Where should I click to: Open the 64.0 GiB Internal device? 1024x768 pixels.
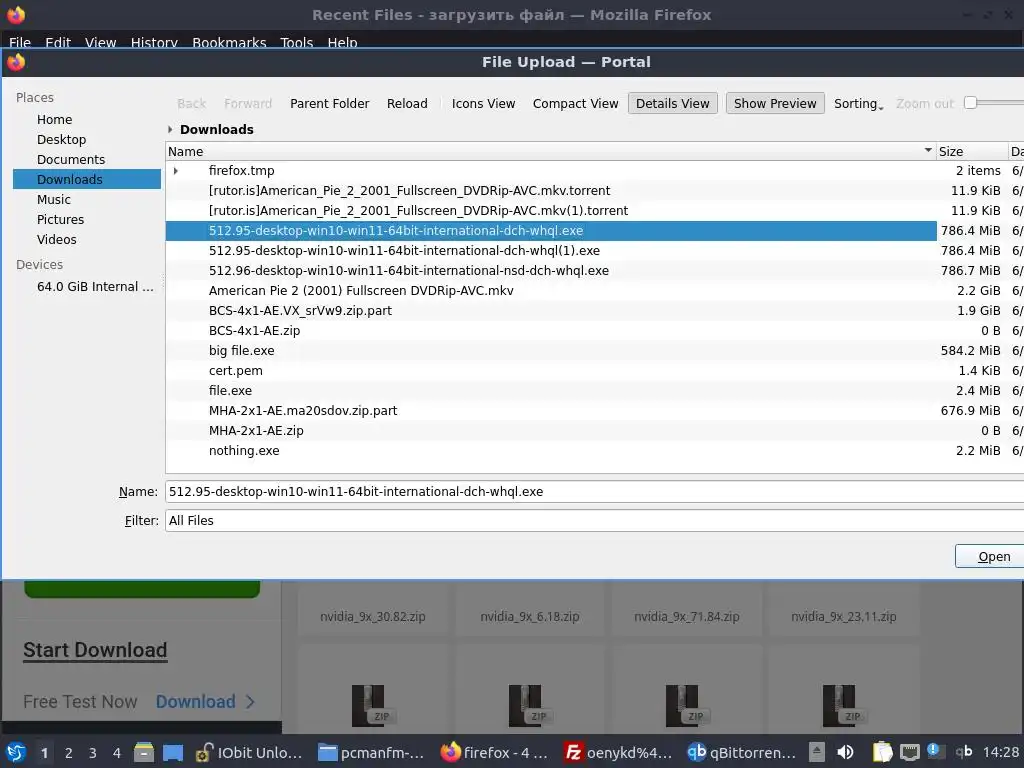87,287
